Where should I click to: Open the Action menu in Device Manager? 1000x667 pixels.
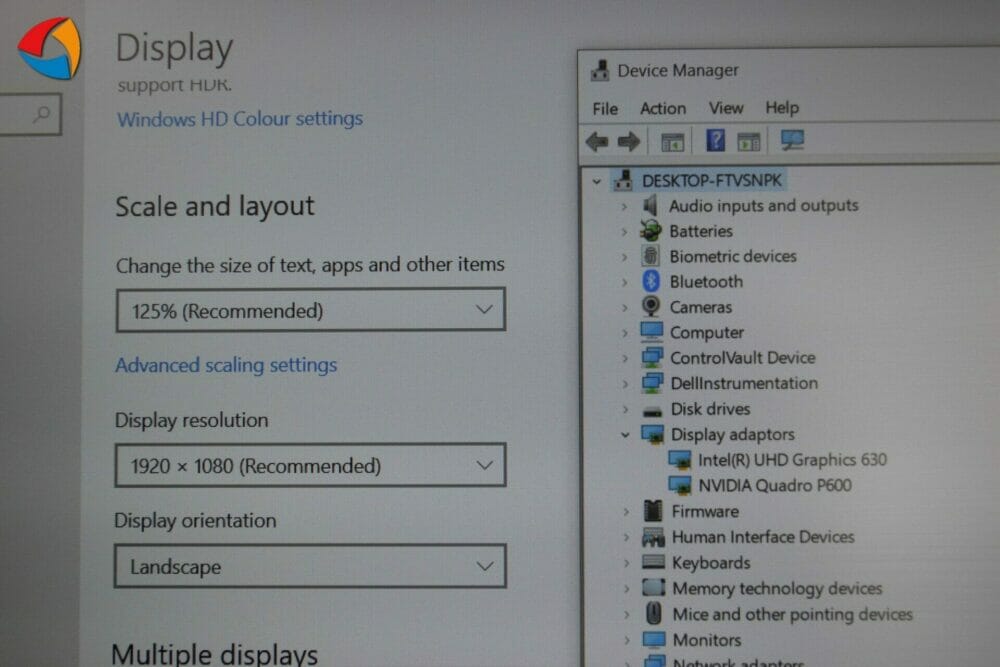tap(663, 108)
